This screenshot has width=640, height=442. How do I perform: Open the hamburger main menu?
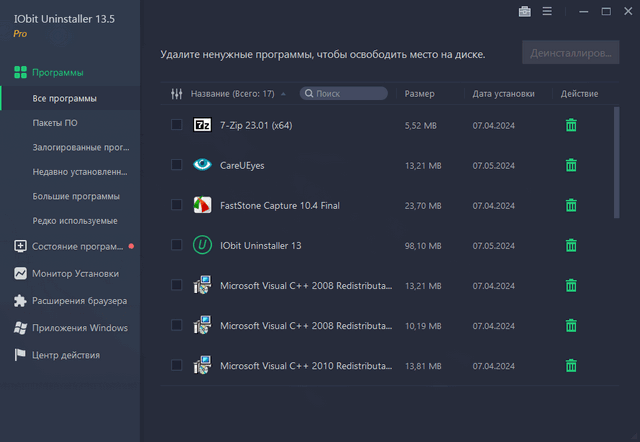547,12
